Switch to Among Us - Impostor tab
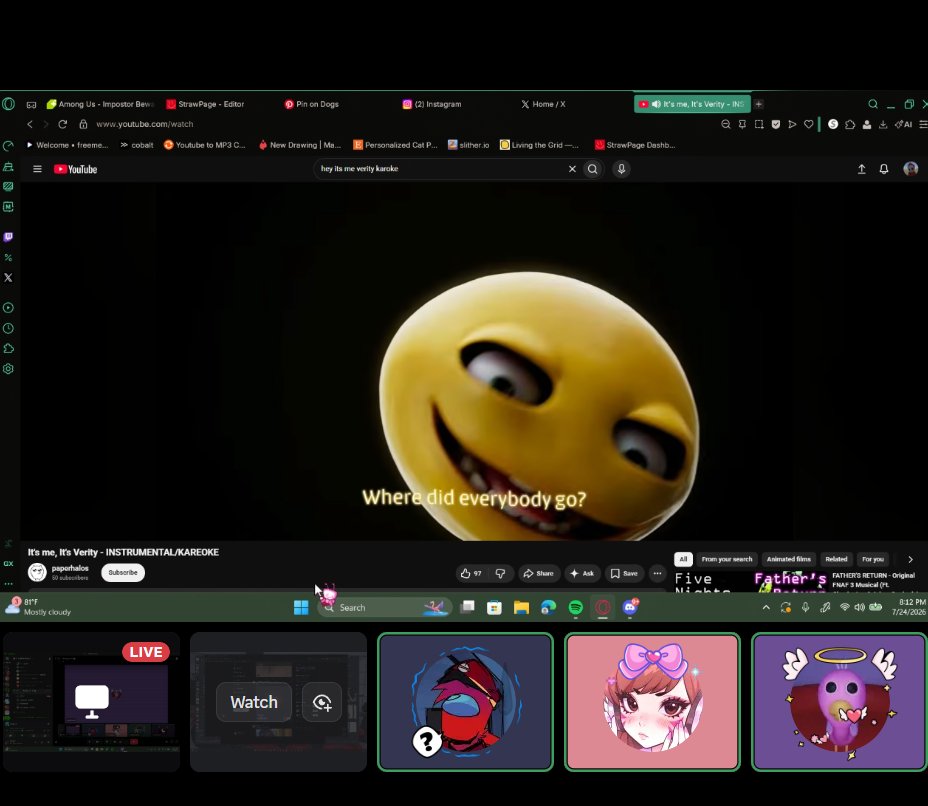The image size is (928, 806). click(99, 104)
